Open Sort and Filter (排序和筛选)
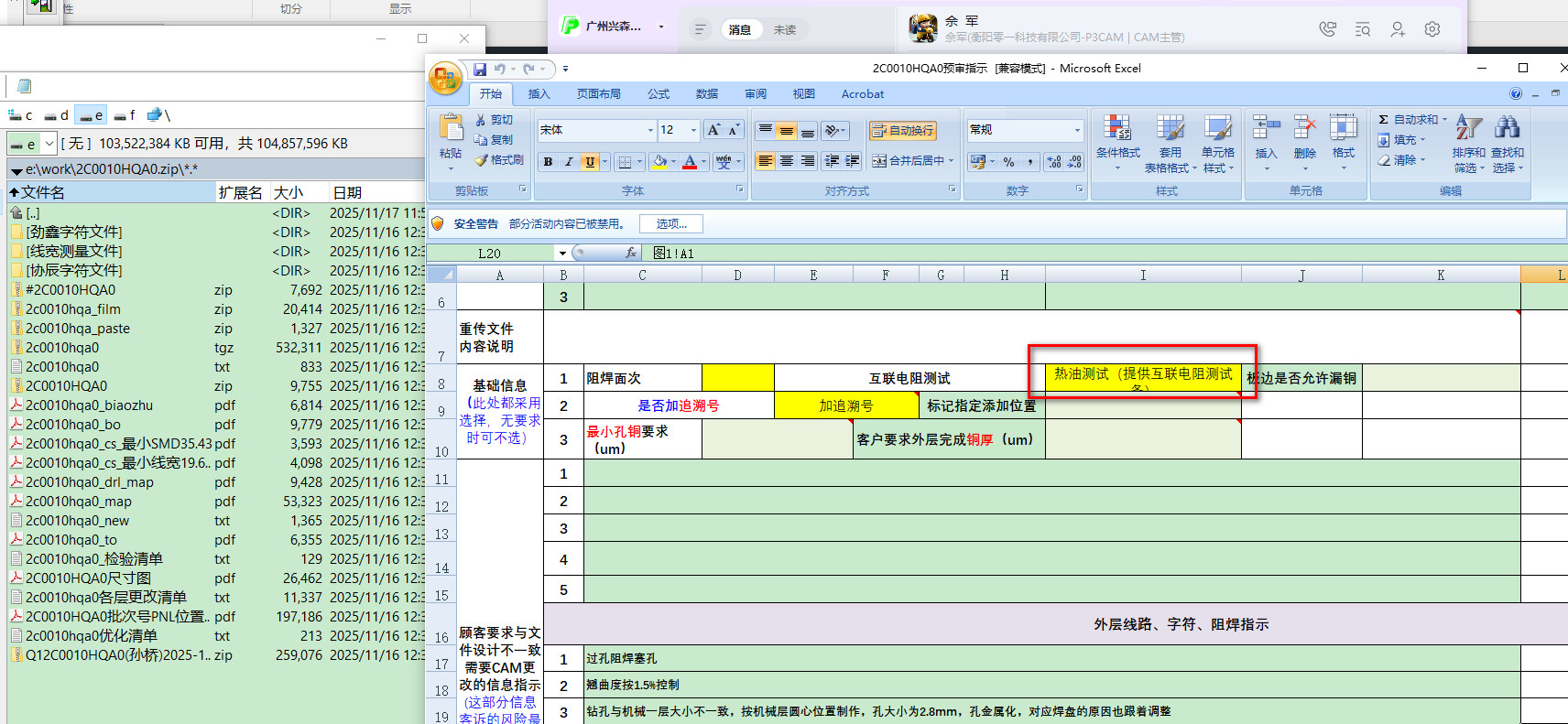The image size is (1568, 724). click(1468, 142)
